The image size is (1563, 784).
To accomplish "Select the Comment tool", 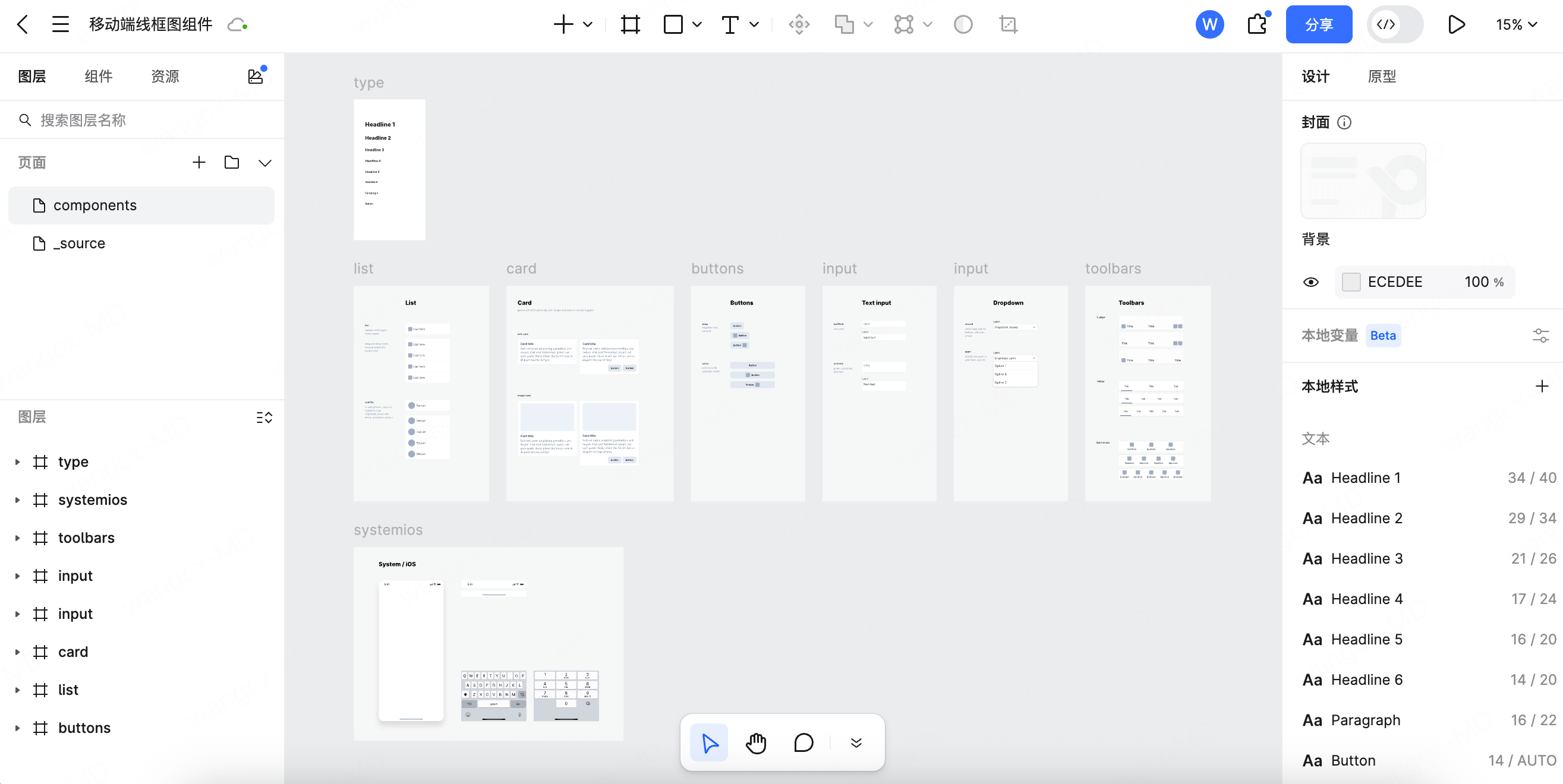I will [803, 743].
